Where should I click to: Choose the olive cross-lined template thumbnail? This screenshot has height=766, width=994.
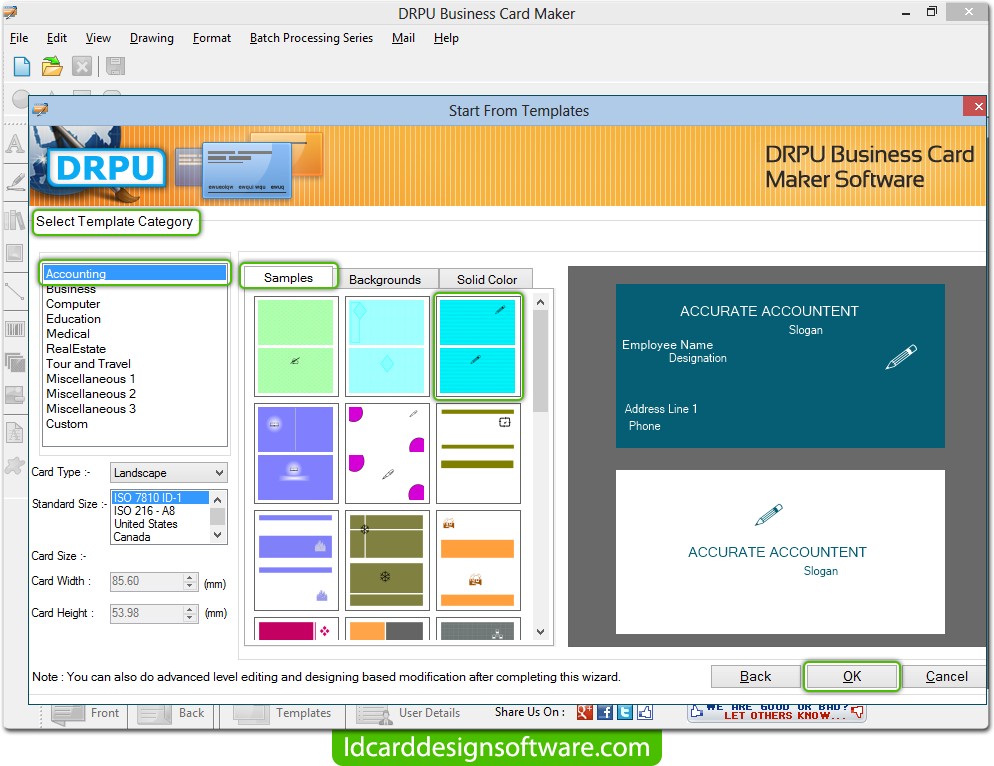[x=387, y=560]
